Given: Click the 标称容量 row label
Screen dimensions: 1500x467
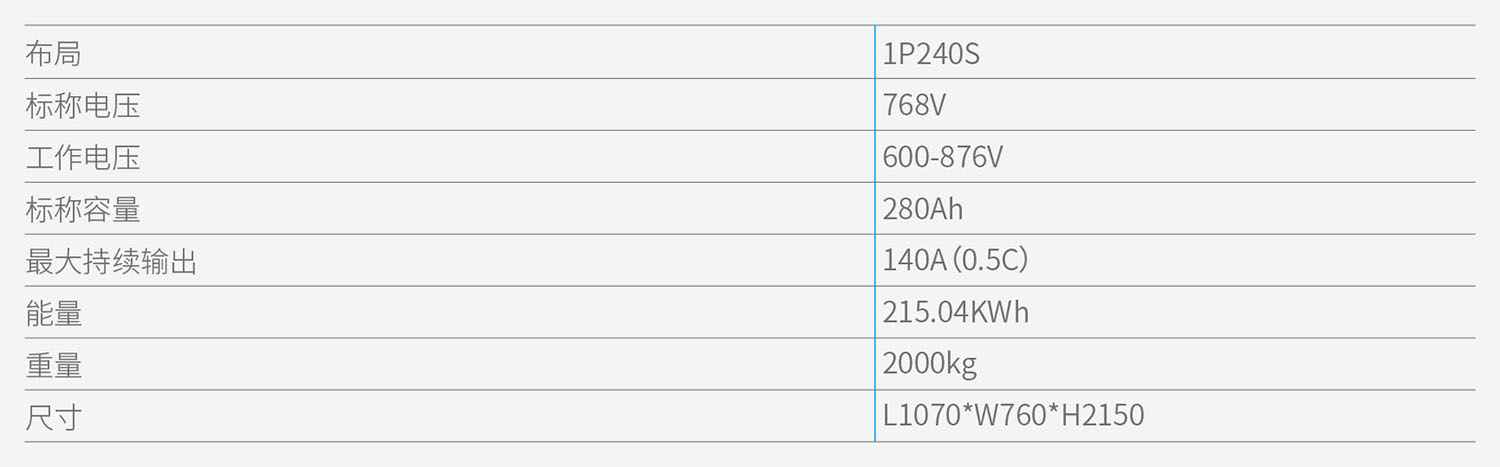Looking at the screenshot, I should 82,209.
